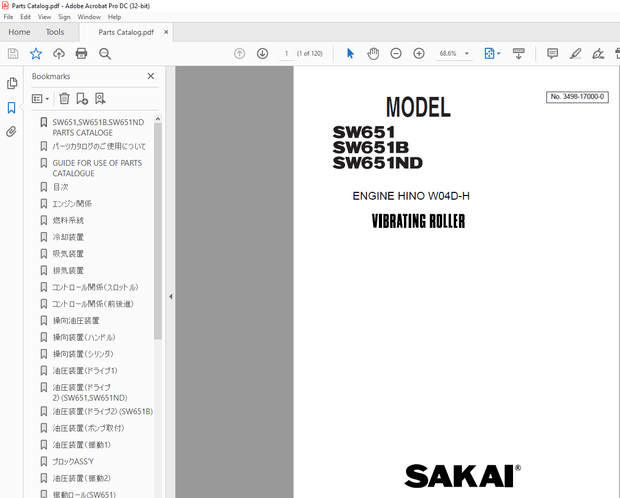Click the Find text magnifier icon
Viewport: 620px width, 498px height.
pos(105,54)
